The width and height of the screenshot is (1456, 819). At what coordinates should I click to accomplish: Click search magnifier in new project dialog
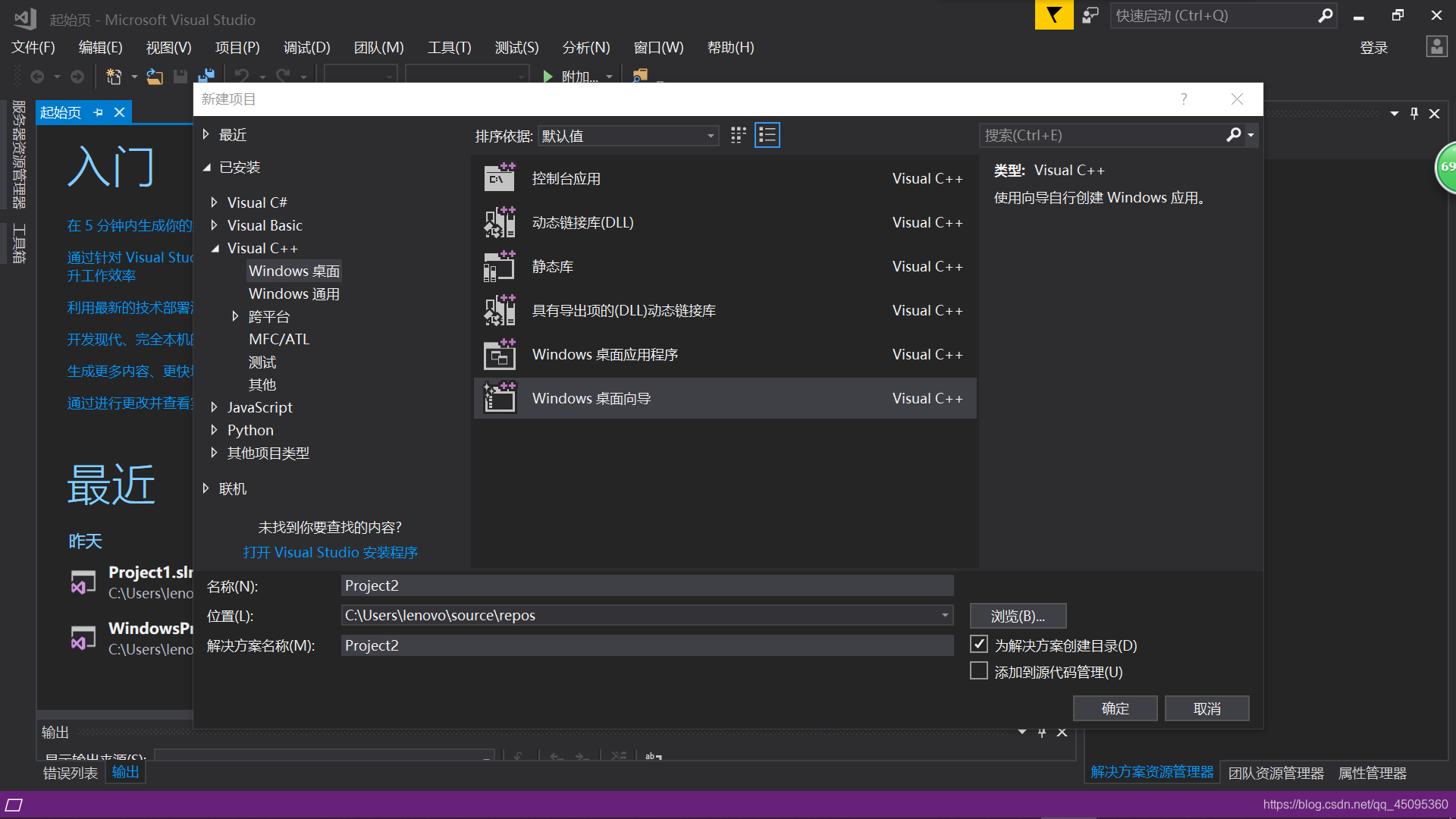tap(1234, 135)
